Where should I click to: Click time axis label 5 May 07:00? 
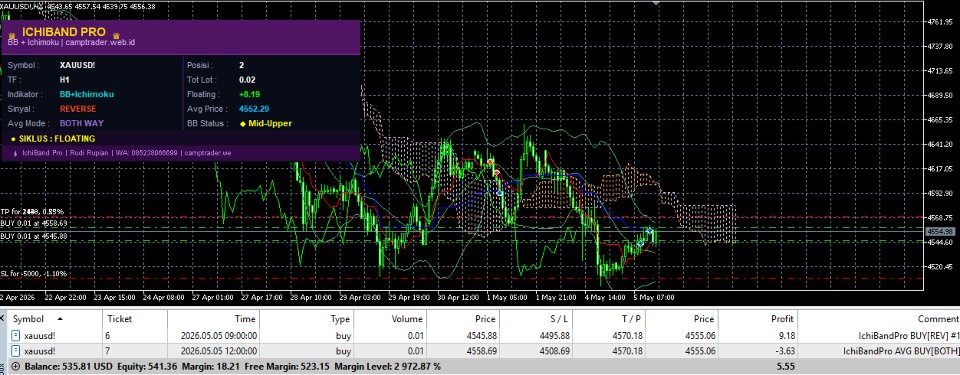[x=653, y=298]
